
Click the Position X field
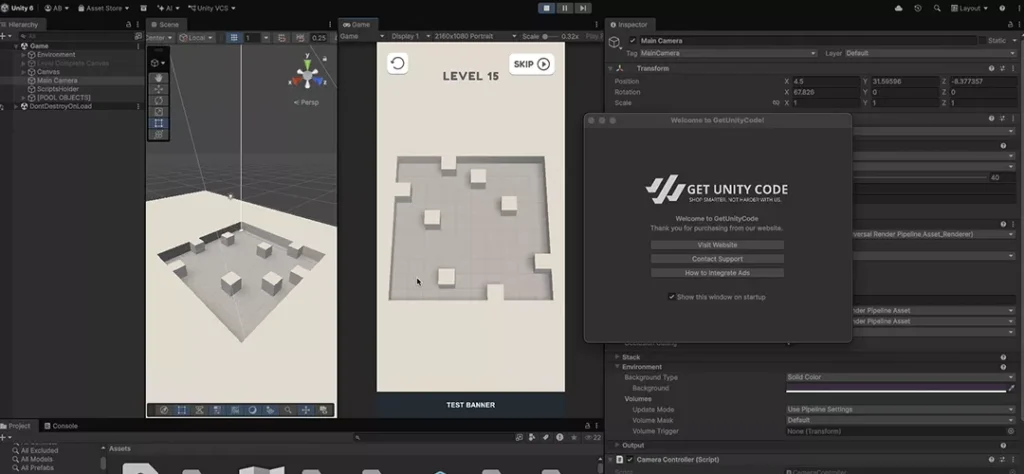click(826, 82)
